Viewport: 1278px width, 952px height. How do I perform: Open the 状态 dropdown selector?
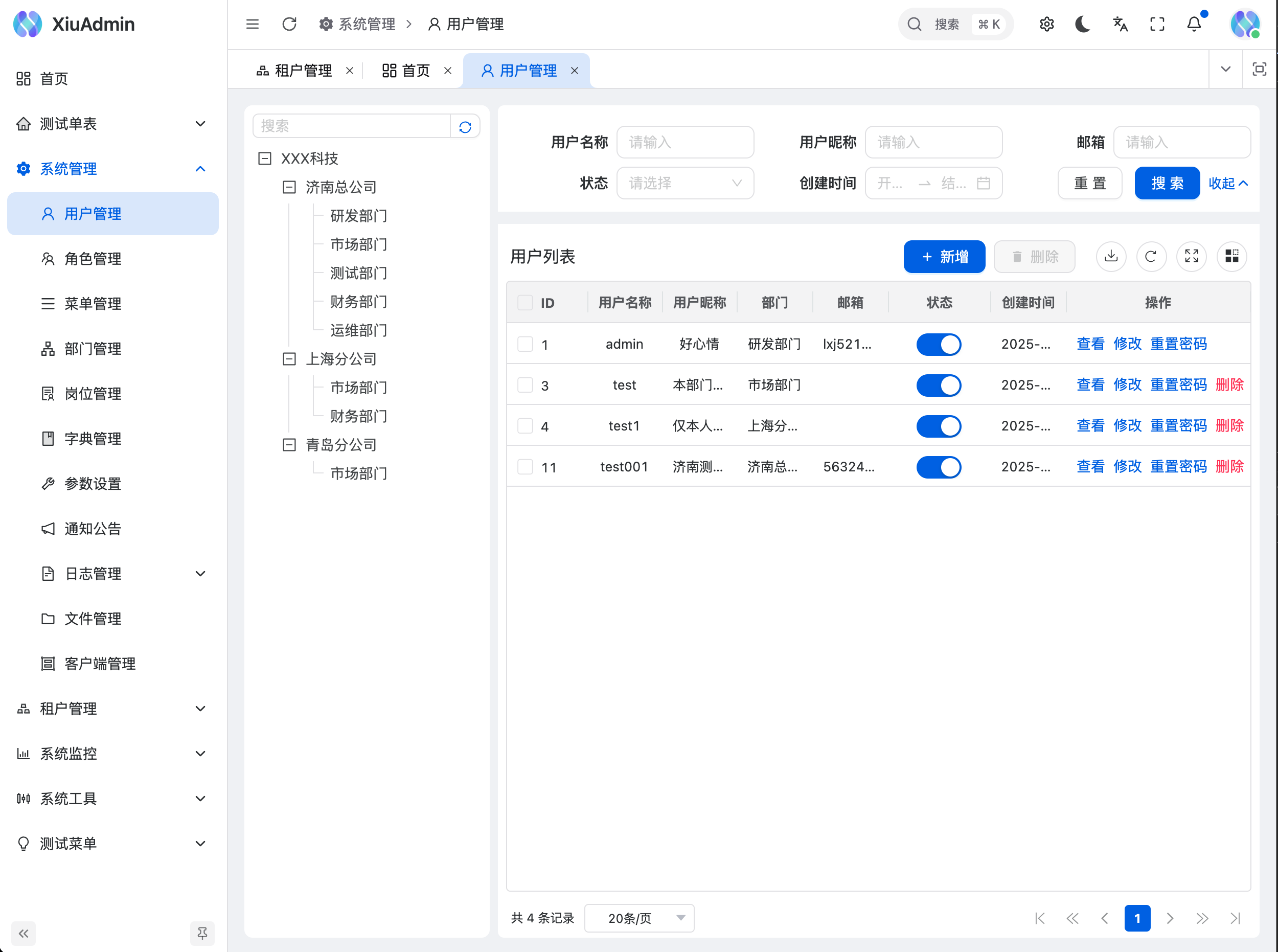pos(685,183)
